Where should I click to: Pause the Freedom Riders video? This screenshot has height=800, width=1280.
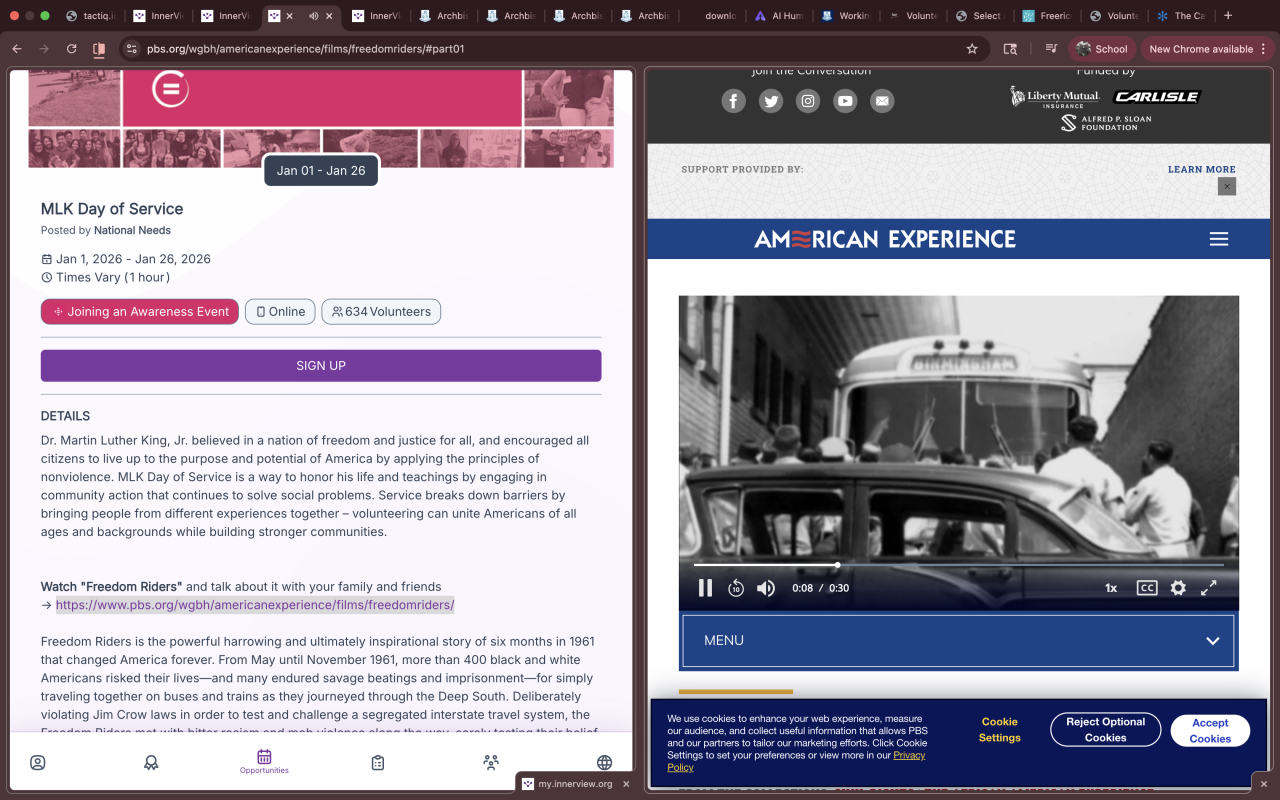pyautogui.click(x=705, y=588)
